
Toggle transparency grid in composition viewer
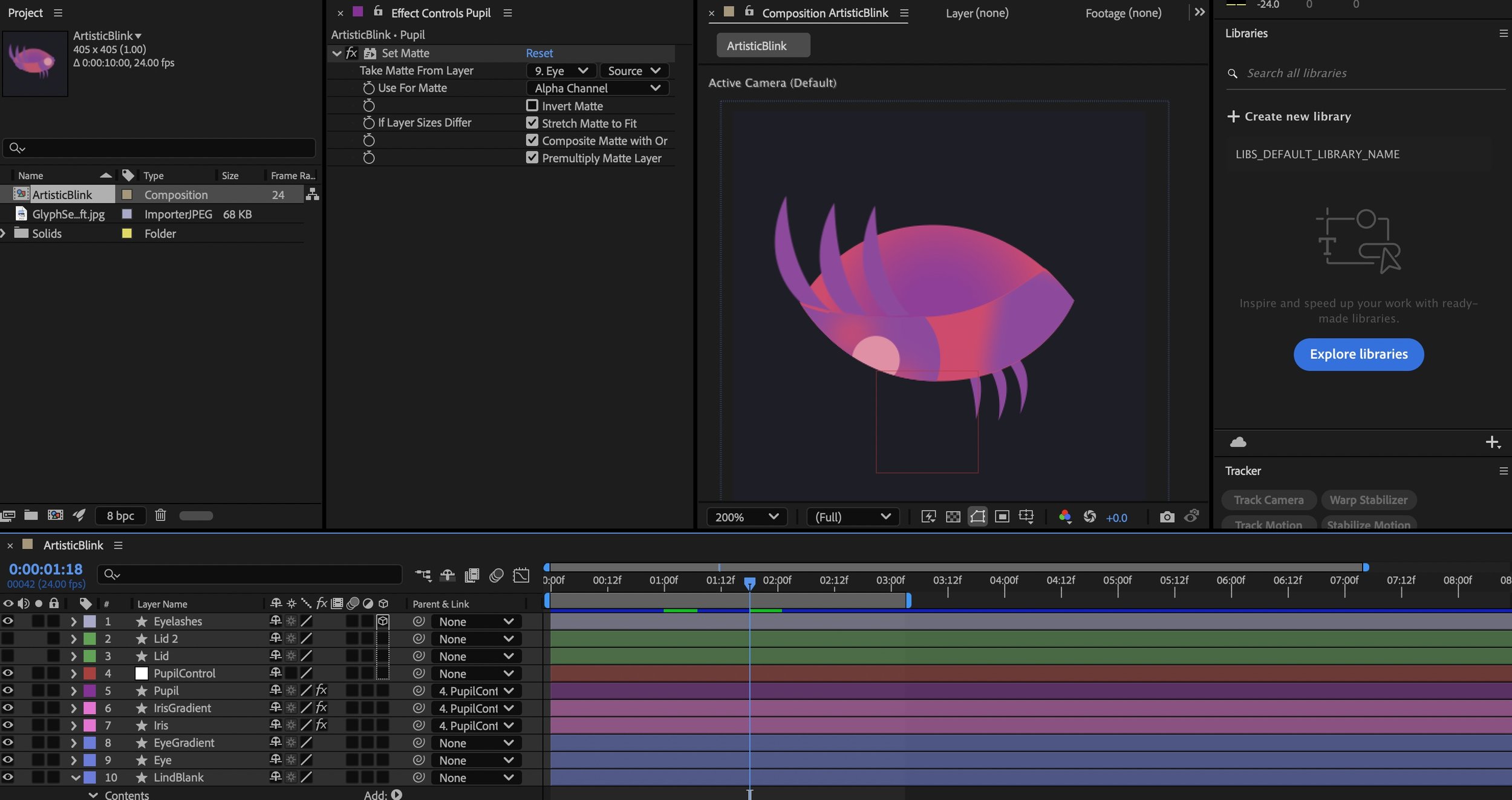click(953, 517)
